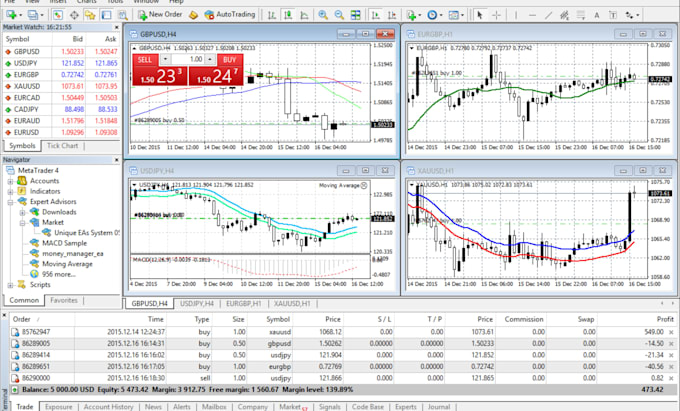The width and height of the screenshot is (680, 411).
Task: Toggle the Chart Shift icon
Action: point(392,15)
